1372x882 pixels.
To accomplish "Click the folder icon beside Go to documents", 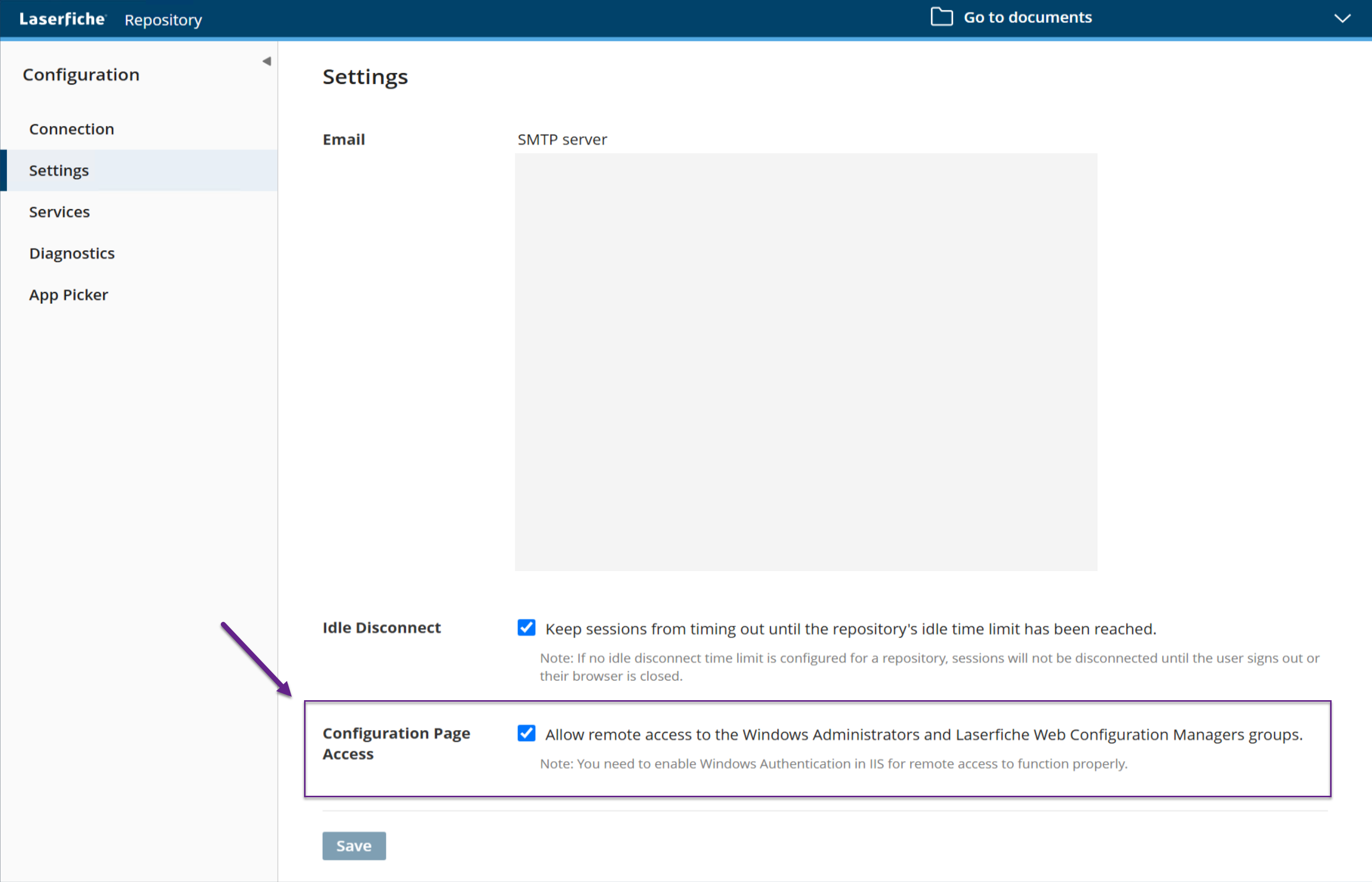I will 941,17.
